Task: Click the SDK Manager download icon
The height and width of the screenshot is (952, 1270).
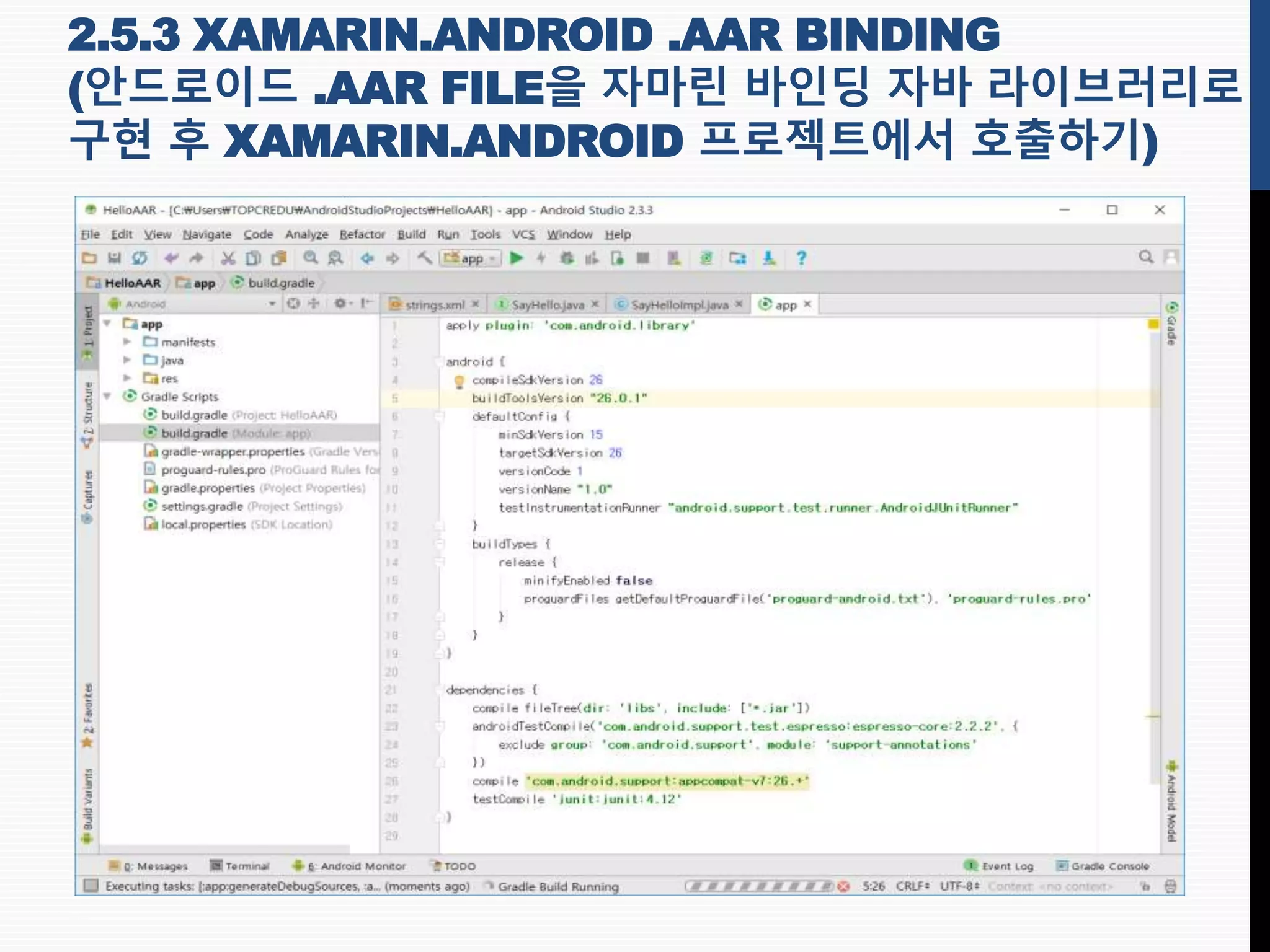Action: click(769, 258)
